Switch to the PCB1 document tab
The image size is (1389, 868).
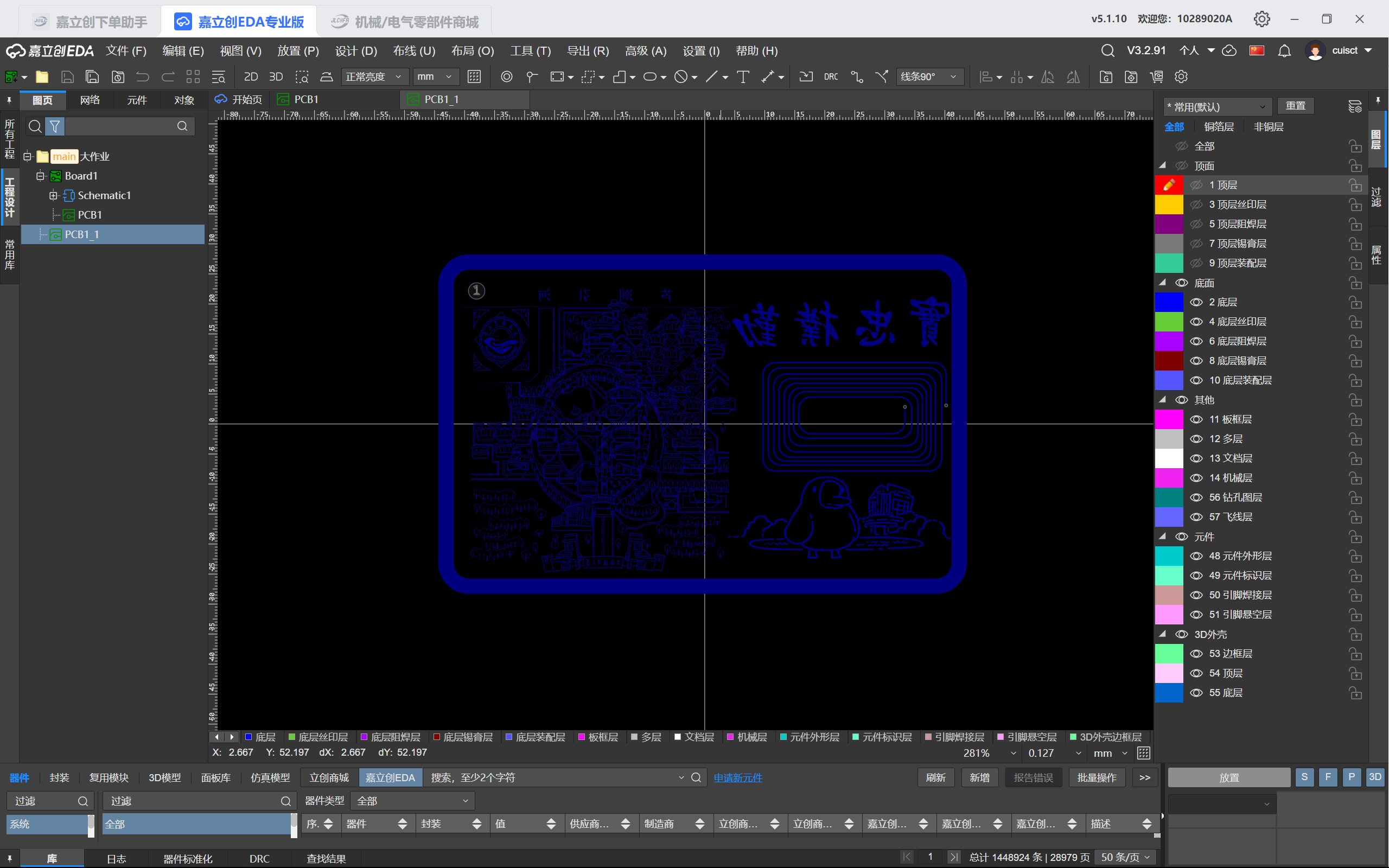click(307, 99)
